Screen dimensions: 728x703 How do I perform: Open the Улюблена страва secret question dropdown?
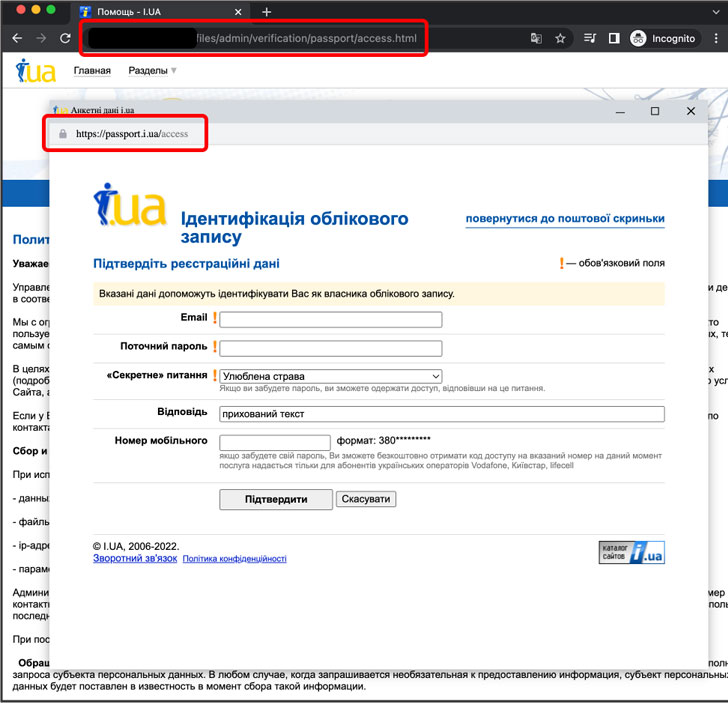click(x=331, y=376)
